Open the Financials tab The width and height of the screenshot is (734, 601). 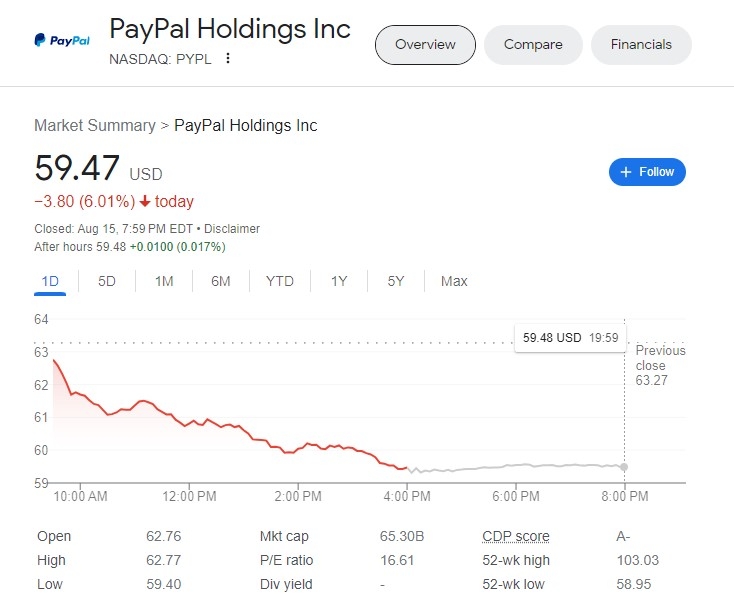(641, 45)
